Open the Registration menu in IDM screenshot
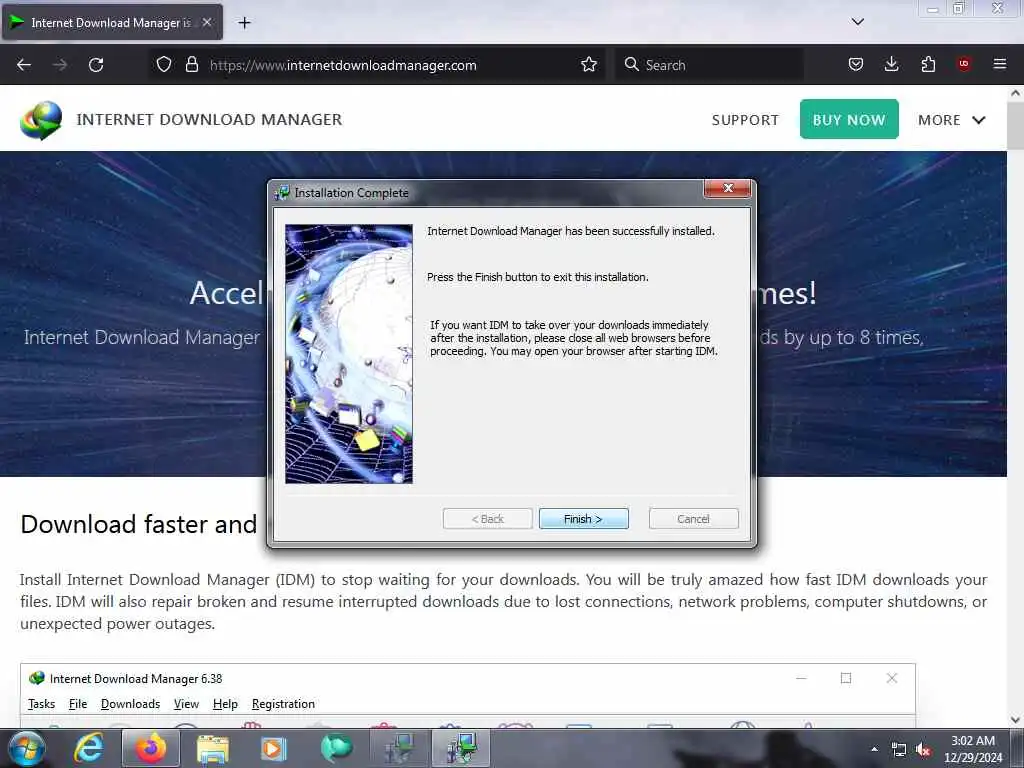The width and height of the screenshot is (1024, 768). 283,704
